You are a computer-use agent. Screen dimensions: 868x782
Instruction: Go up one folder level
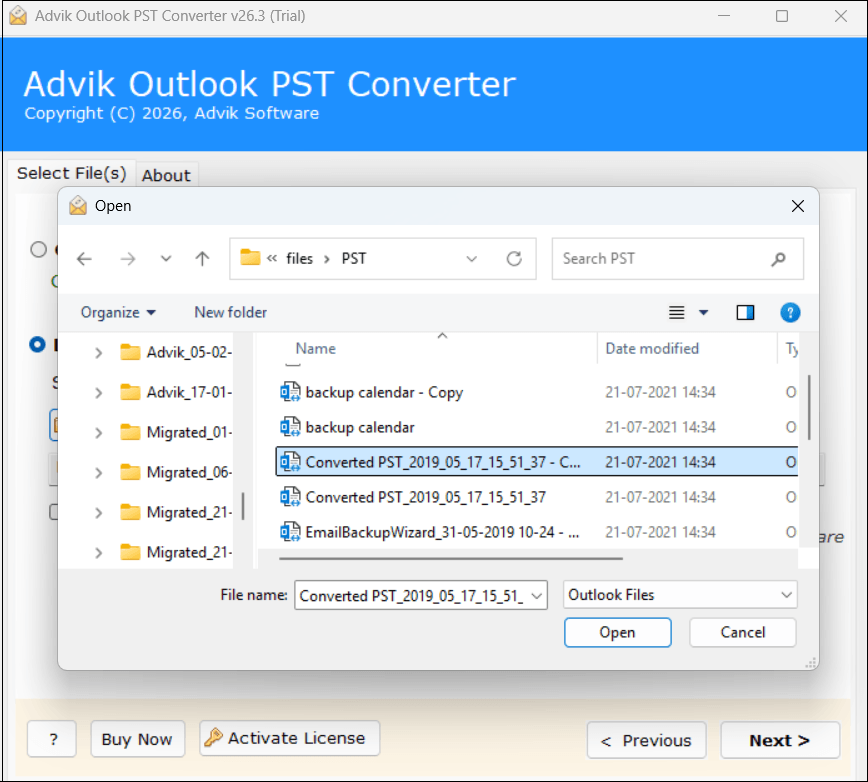[x=202, y=258]
